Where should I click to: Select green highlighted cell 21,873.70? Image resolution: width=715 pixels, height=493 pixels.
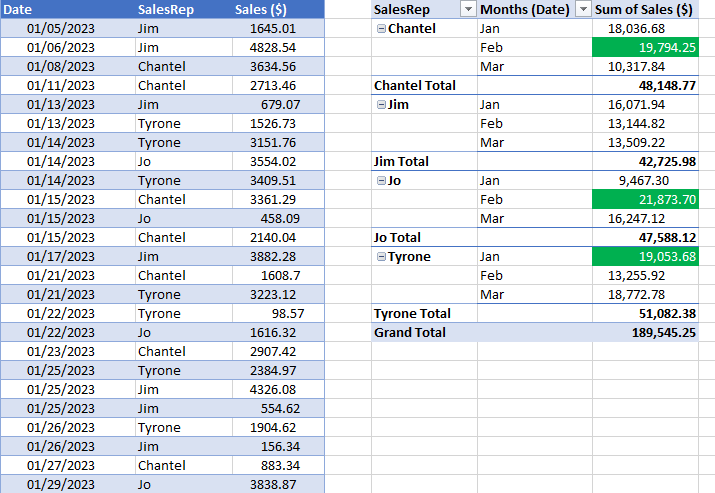pyautogui.click(x=645, y=199)
